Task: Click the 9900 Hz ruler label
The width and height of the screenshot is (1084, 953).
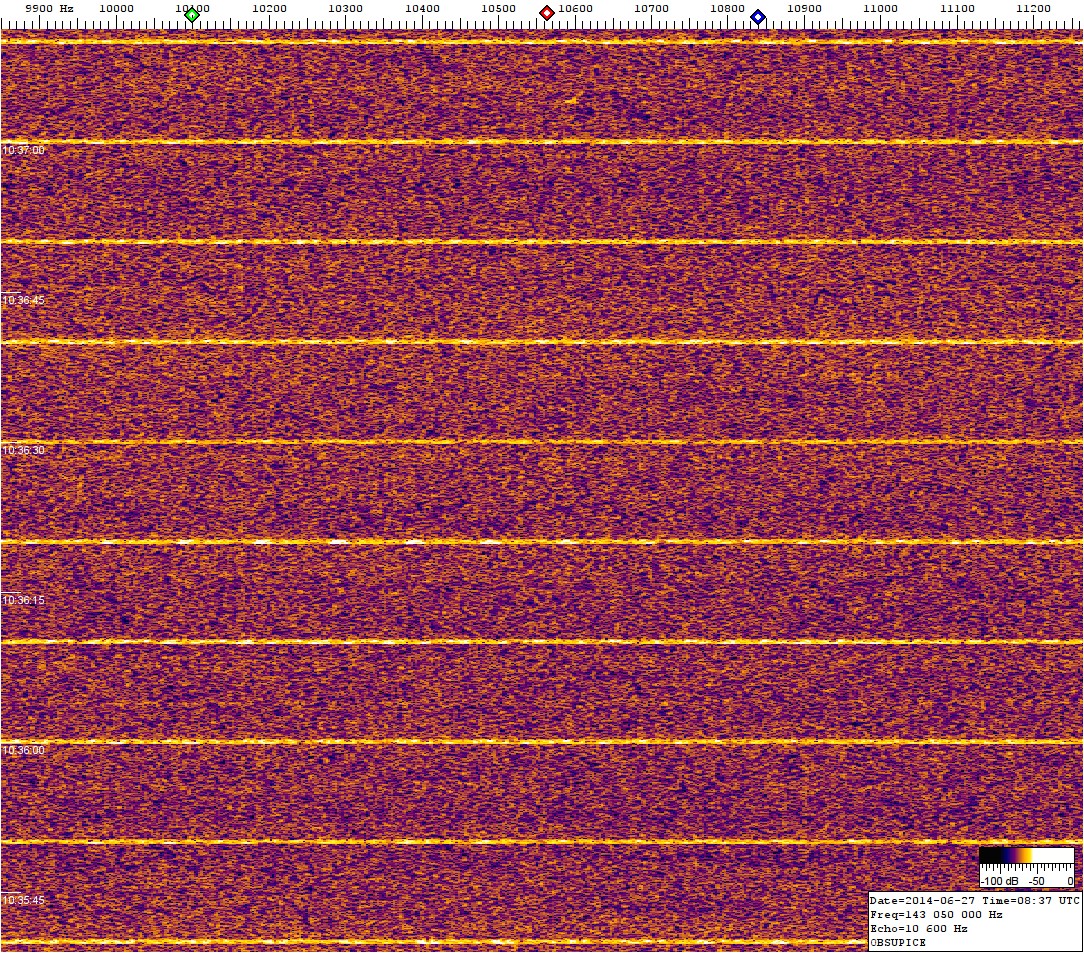Action: tap(49, 8)
